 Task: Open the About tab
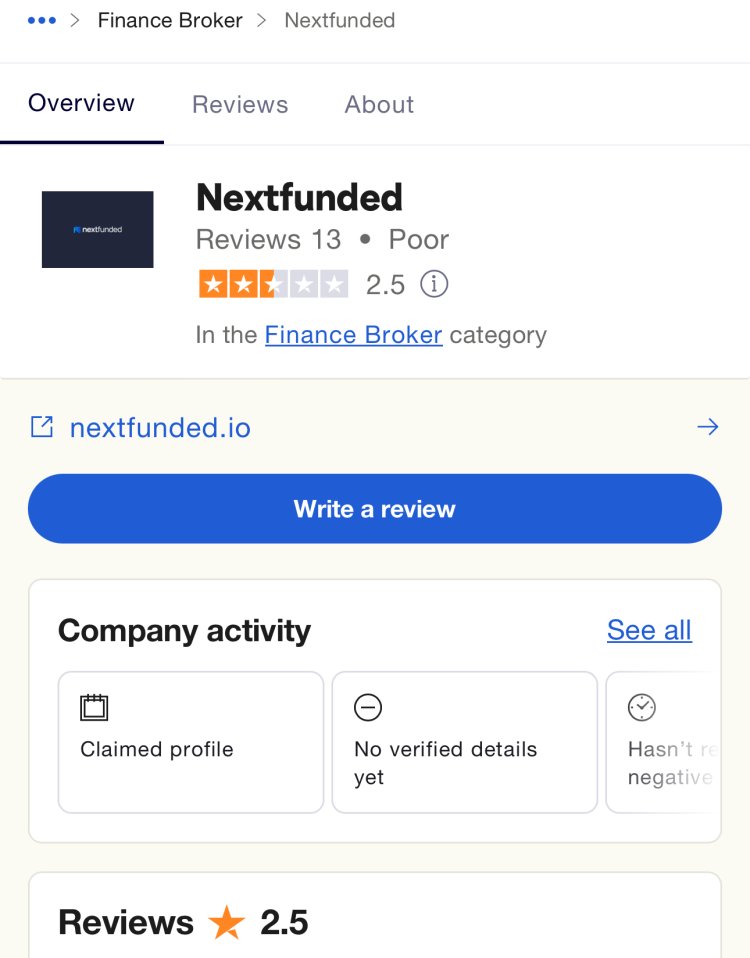[379, 104]
